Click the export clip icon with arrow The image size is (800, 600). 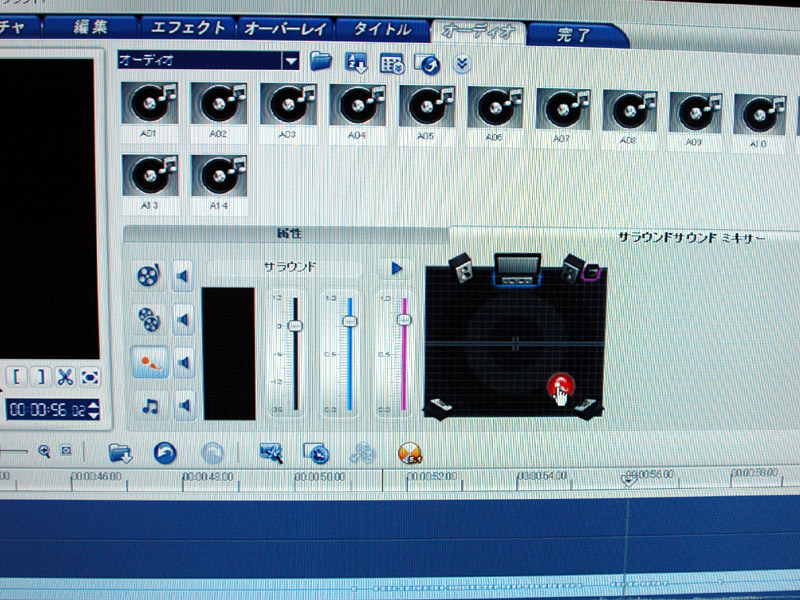point(428,65)
